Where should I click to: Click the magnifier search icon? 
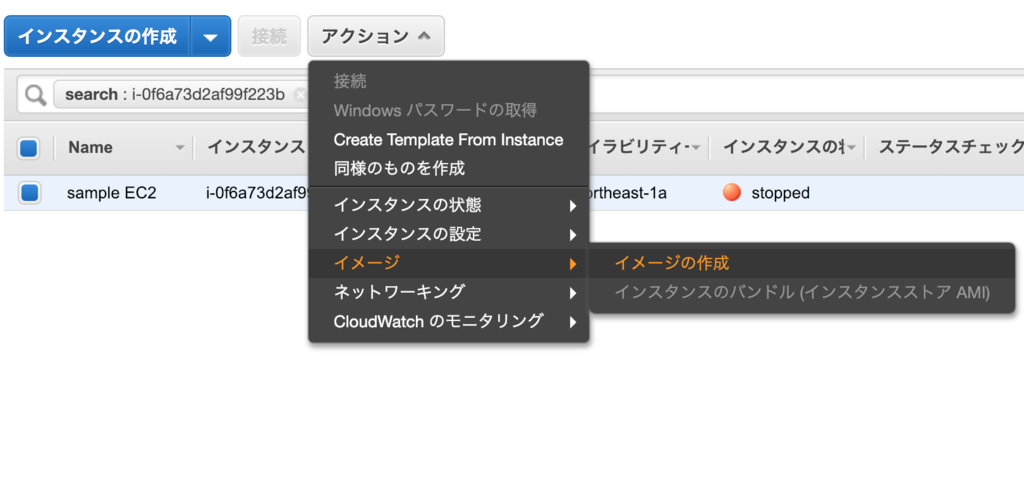pos(36,96)
